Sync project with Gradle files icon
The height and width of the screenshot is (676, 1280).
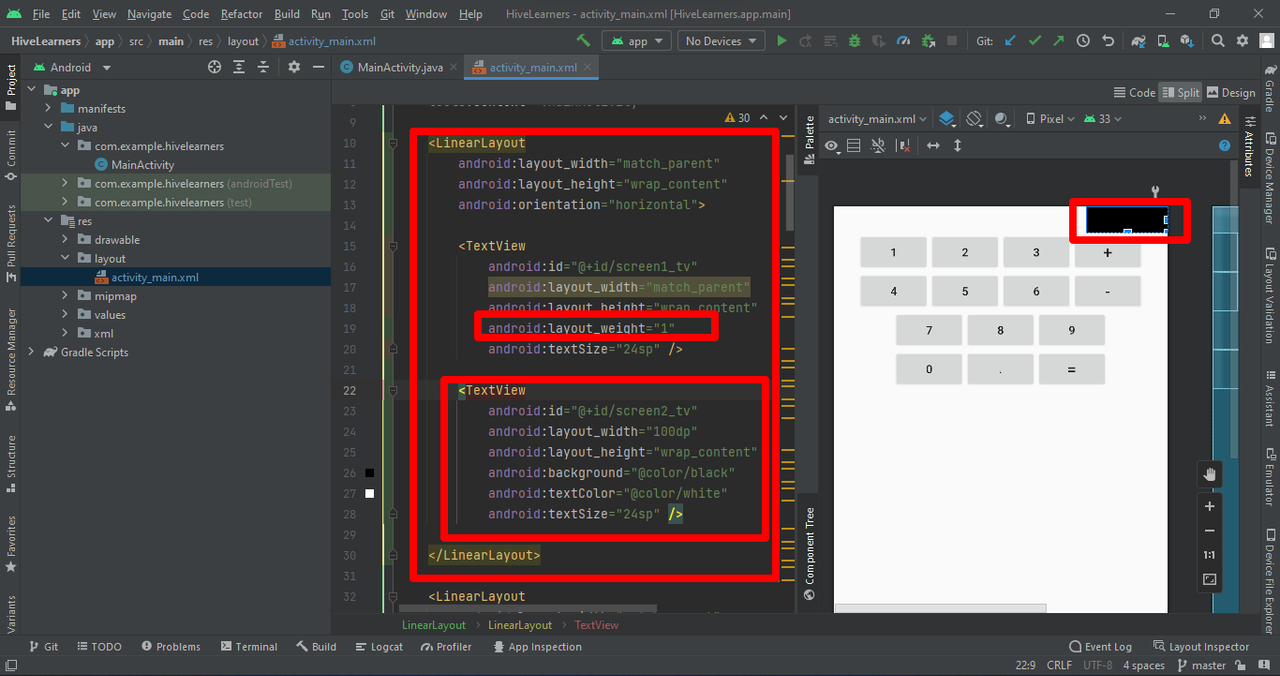tap(1139, 41)
